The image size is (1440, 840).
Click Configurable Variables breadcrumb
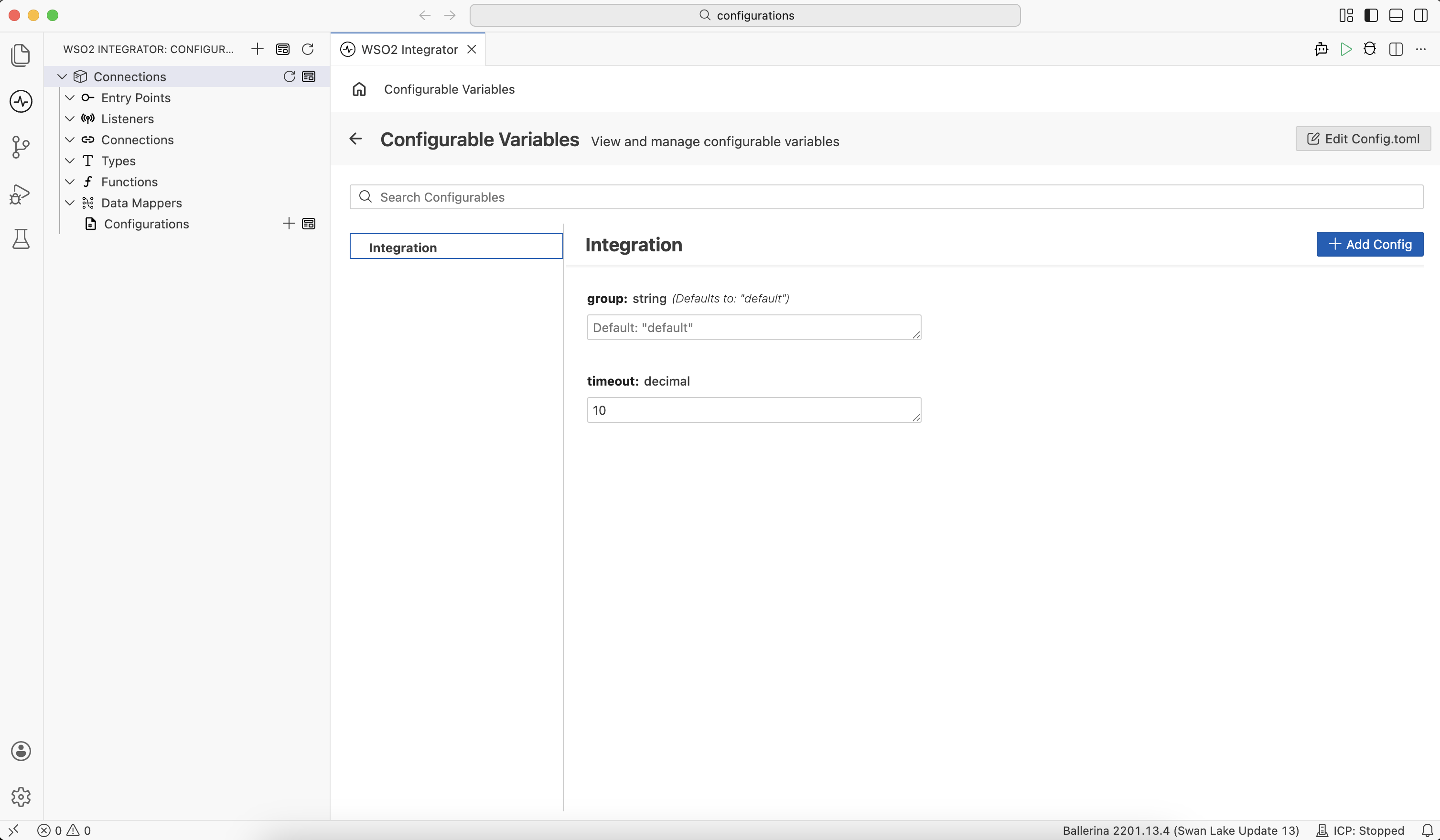[x=449, y=89]
